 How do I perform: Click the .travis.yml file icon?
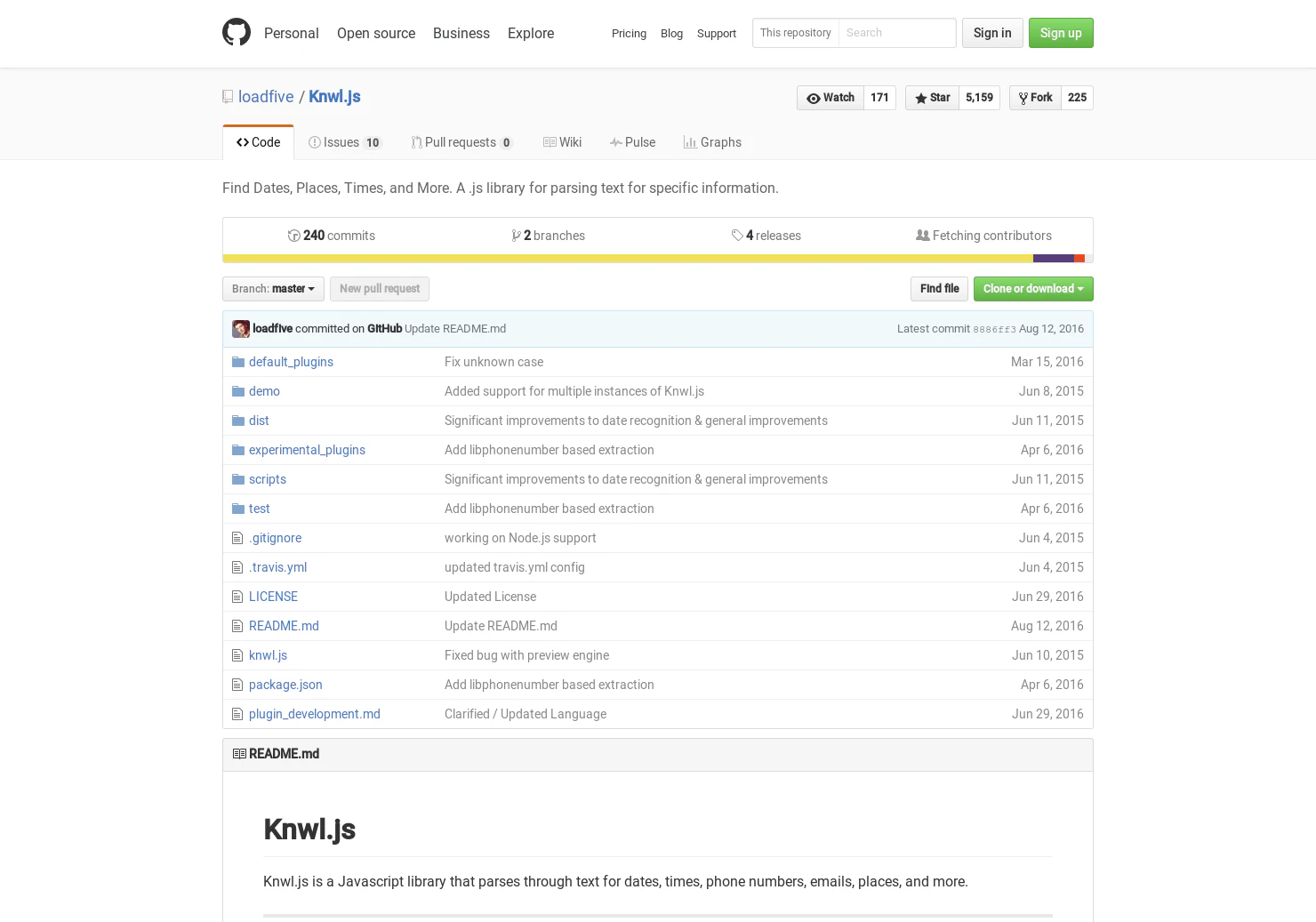[x=237, y=567]
